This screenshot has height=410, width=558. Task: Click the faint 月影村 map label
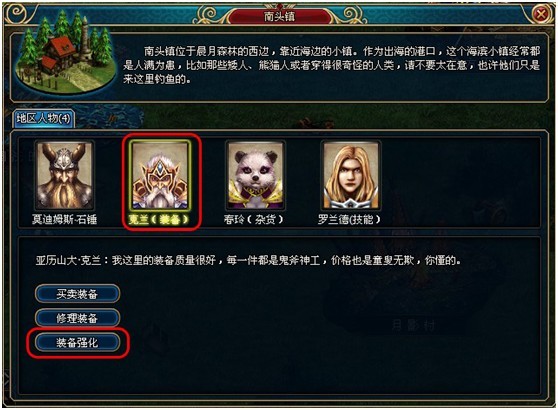(x=413, y=325)
